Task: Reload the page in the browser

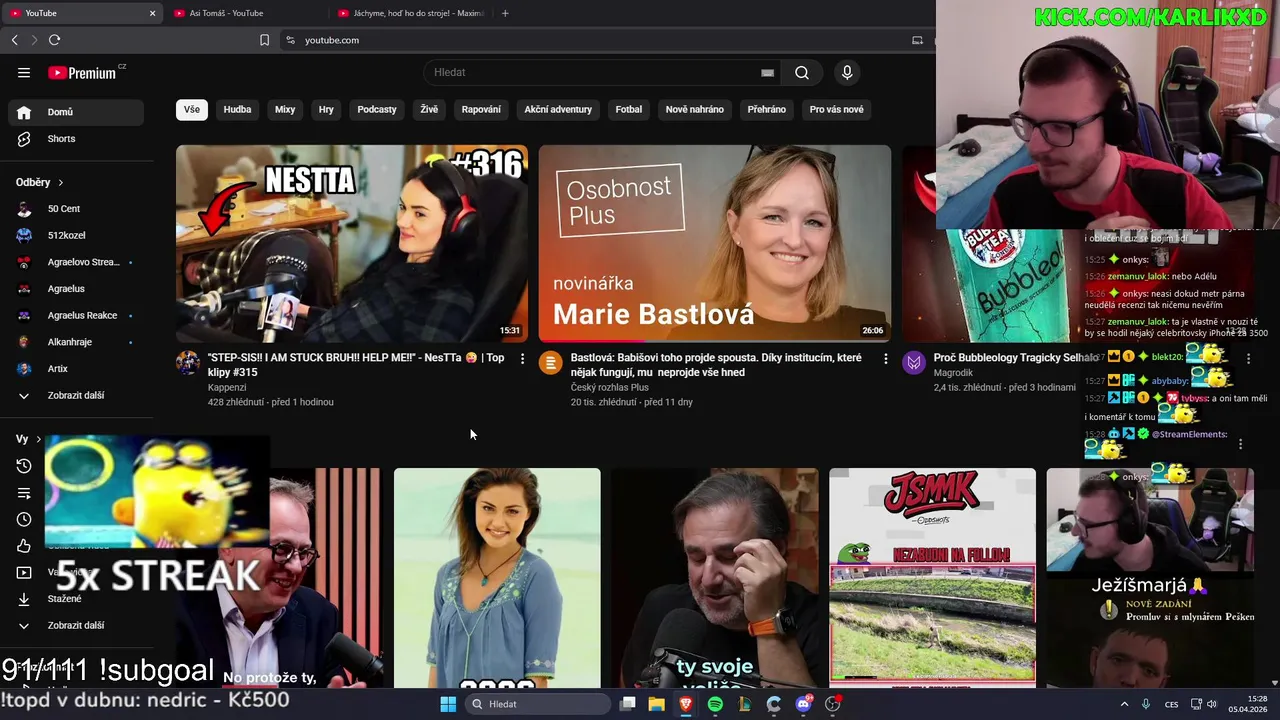Action: (x=54, y=40)
